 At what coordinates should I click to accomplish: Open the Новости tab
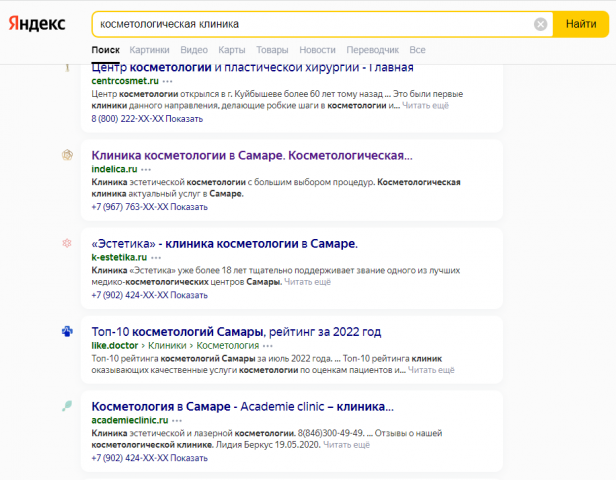click(x=317, y=50)
